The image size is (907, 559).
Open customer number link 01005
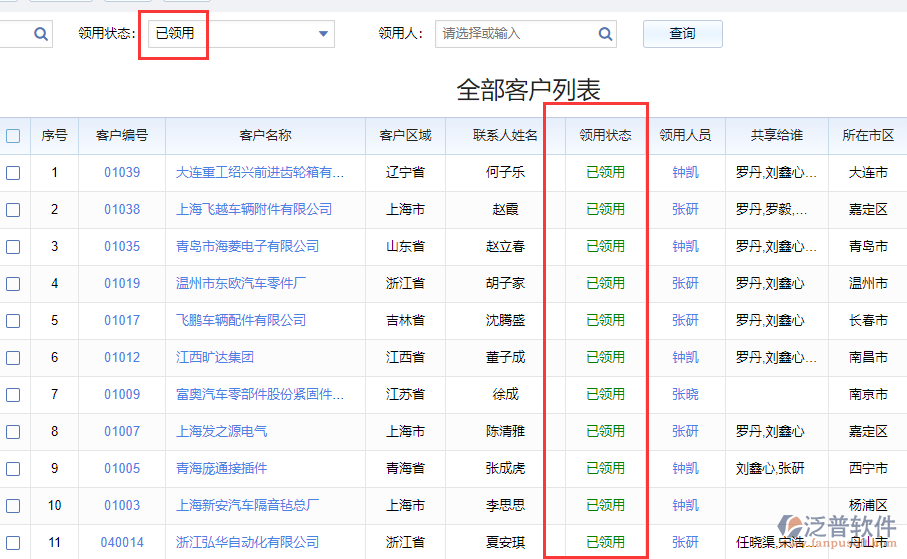point(122,469)
